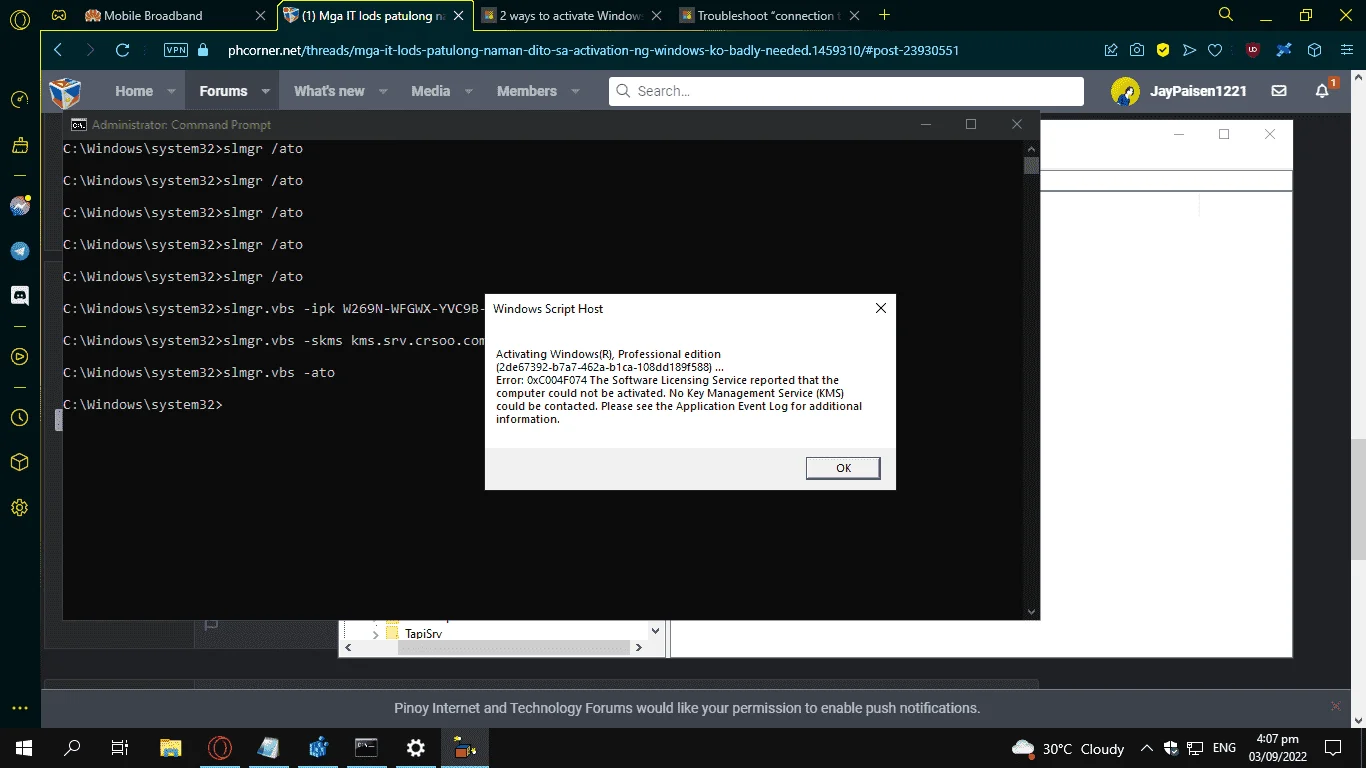Viewport: 1366px width, 768px height.
Task: Open History clock icon in sidebar
Action: click(x=19, y=417)
